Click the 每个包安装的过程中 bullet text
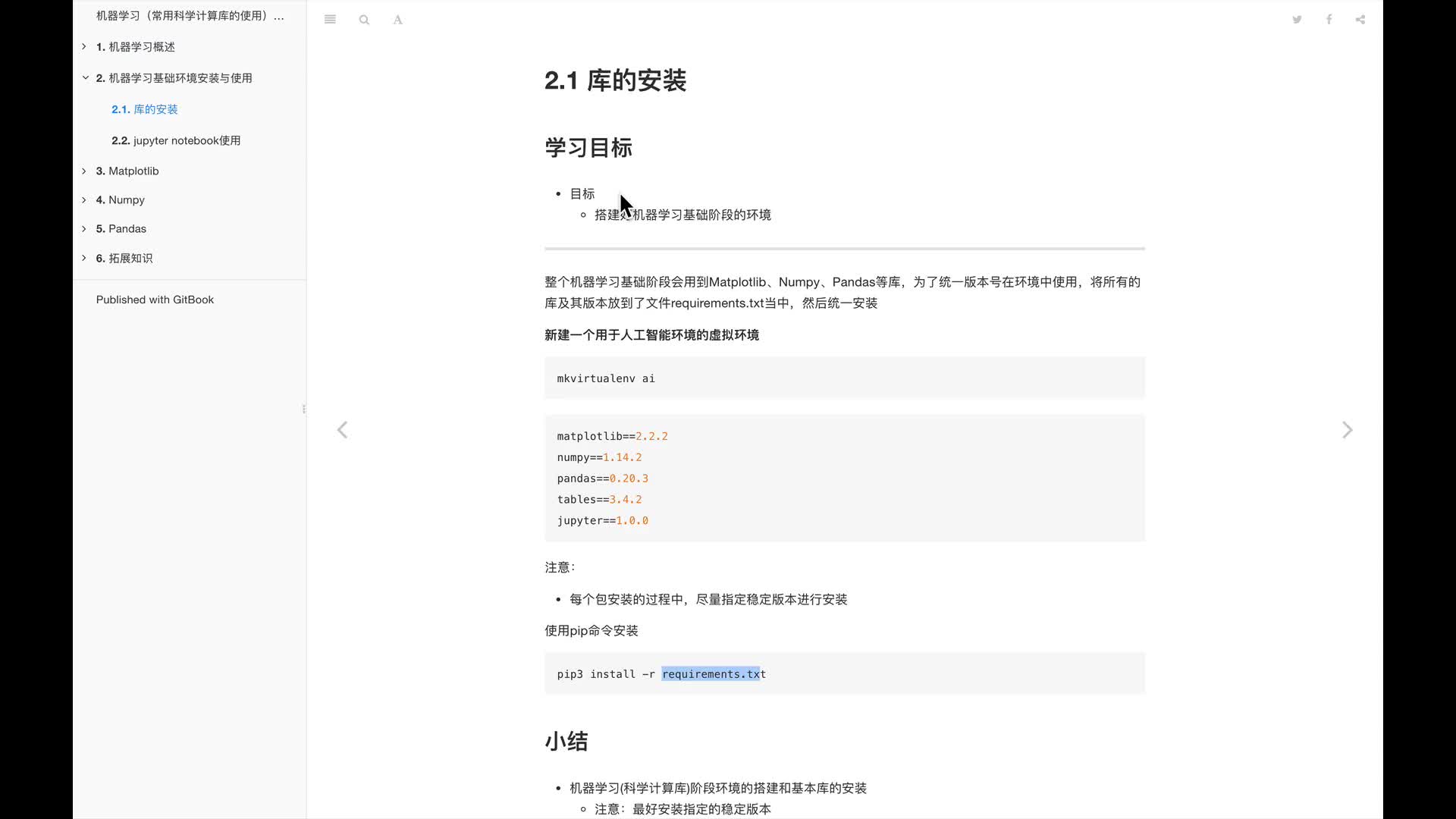 [708, 600]
